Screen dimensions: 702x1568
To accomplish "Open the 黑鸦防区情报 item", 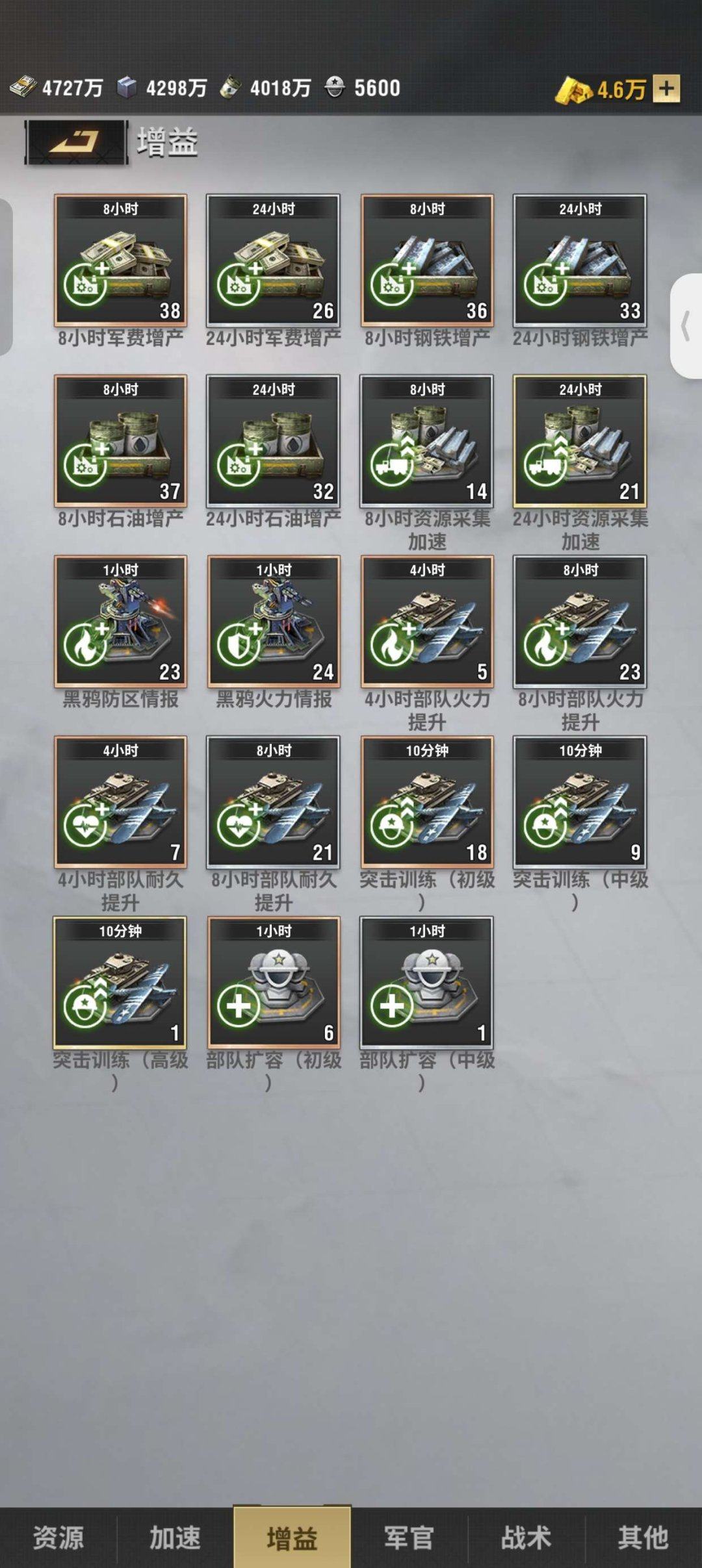I will (120, 621).
